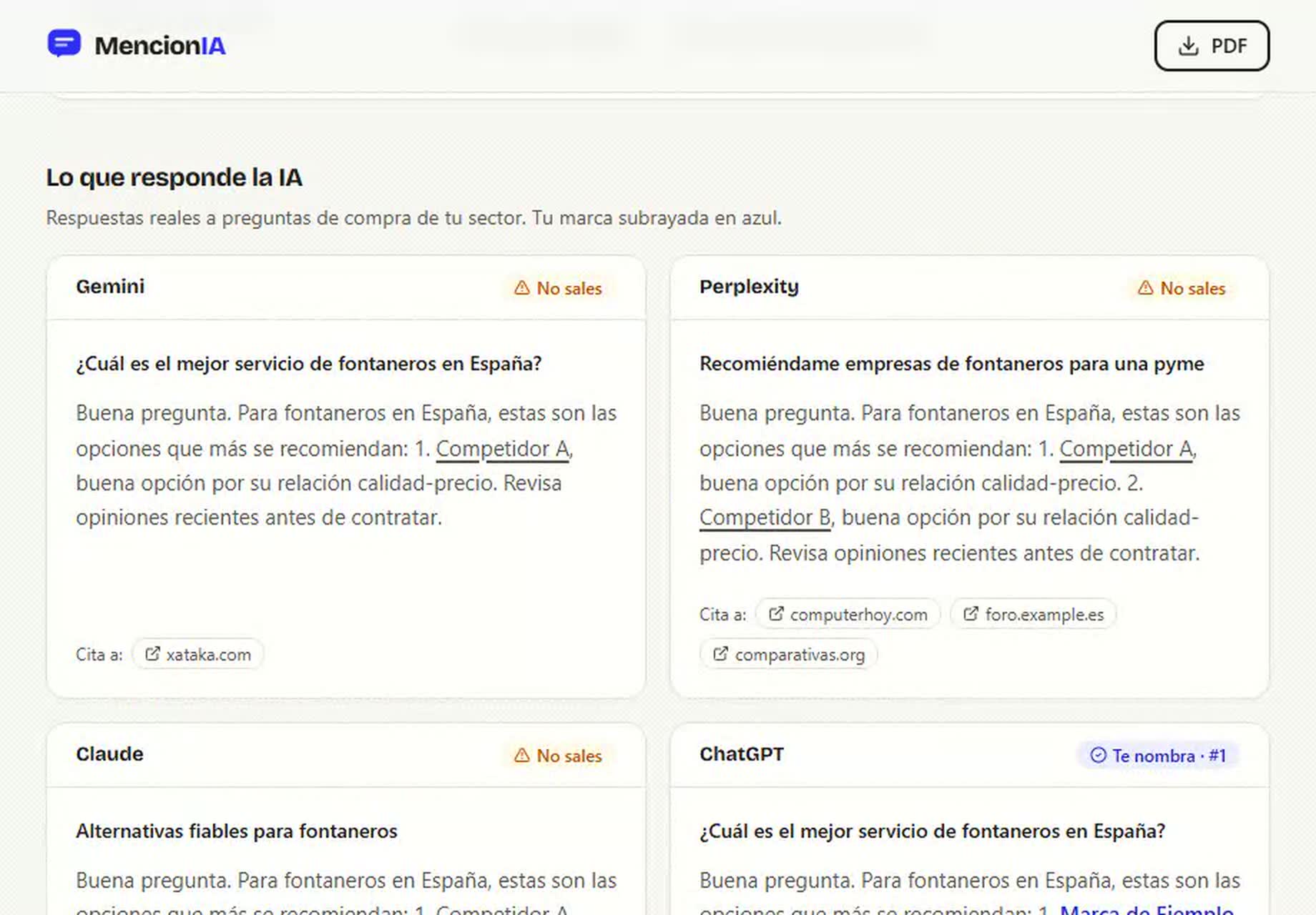Open the foro.example.es citation link
This screenshot has height=915, width=1316.
point(1033,614)
